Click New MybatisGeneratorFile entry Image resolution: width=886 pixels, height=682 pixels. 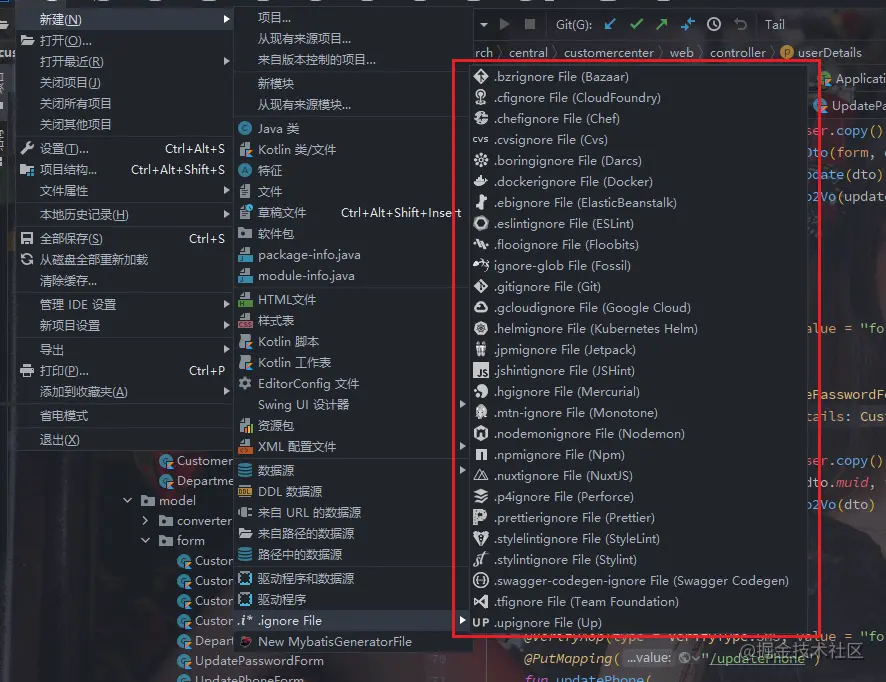point(353,641)
